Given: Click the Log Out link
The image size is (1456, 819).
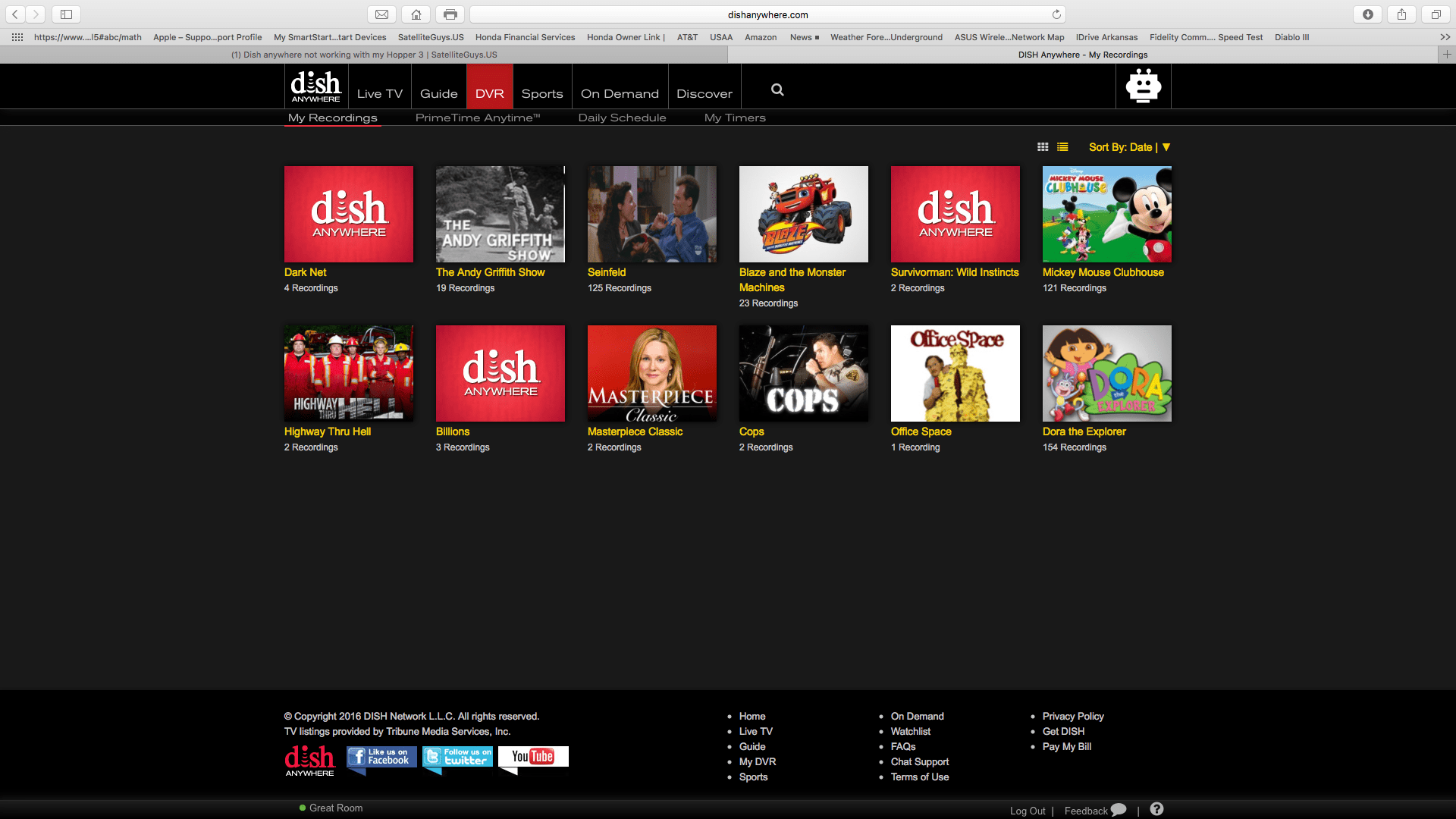Looking at the screenshot, I should (x=1028, y=811).
